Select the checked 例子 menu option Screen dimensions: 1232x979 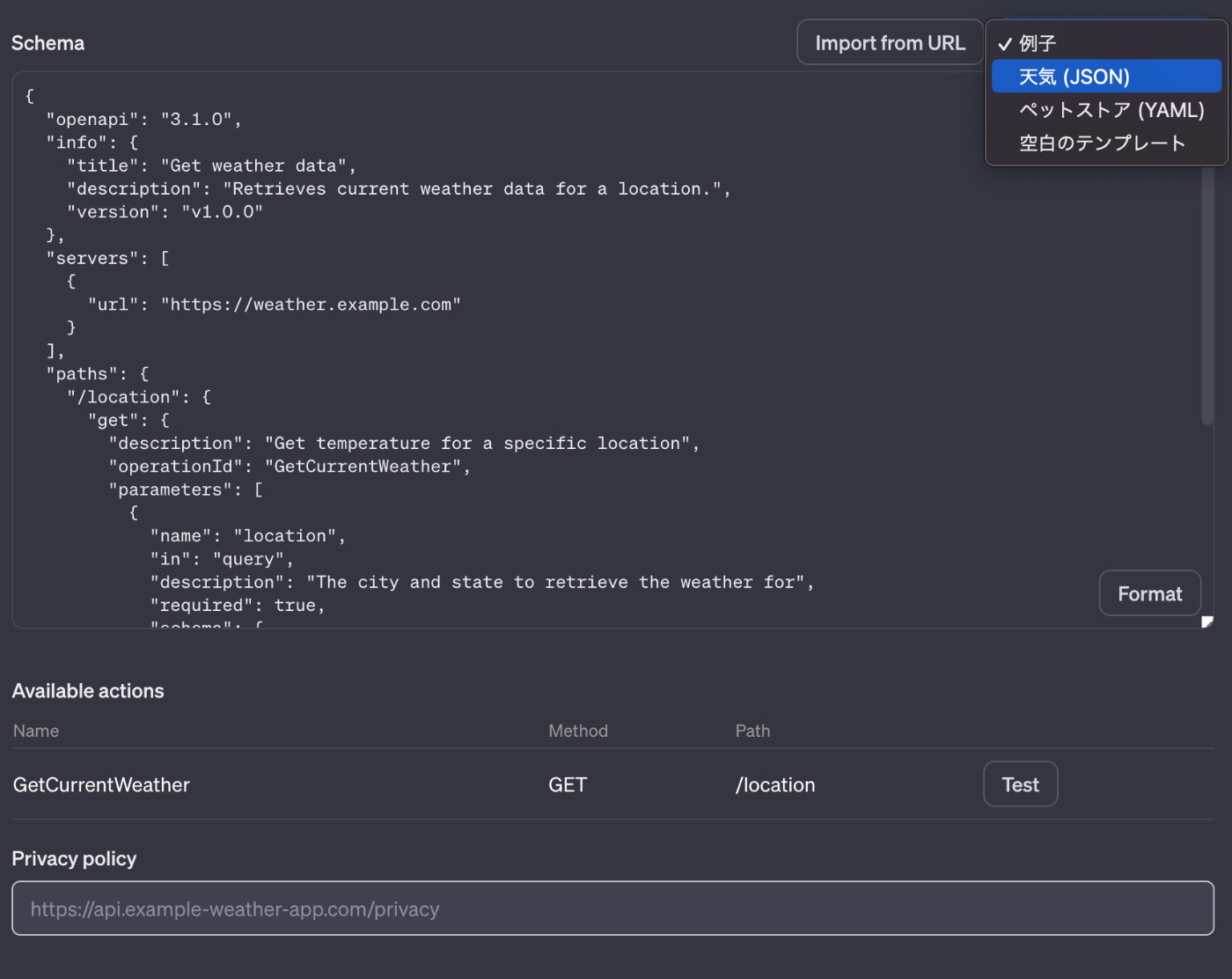pyautogui.click(x=1107, y=43)
